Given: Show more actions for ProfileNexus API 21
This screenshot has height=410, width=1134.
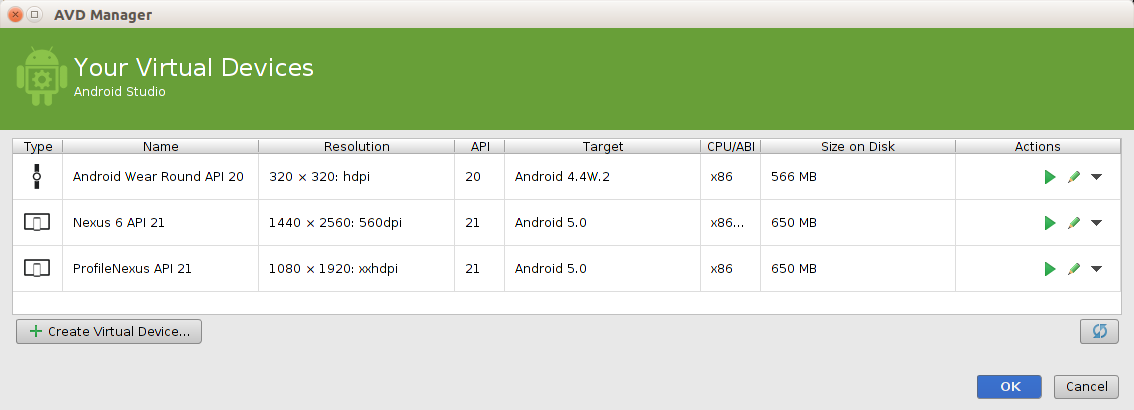Looking at the screenshot, I should (x=1097, y=269).
